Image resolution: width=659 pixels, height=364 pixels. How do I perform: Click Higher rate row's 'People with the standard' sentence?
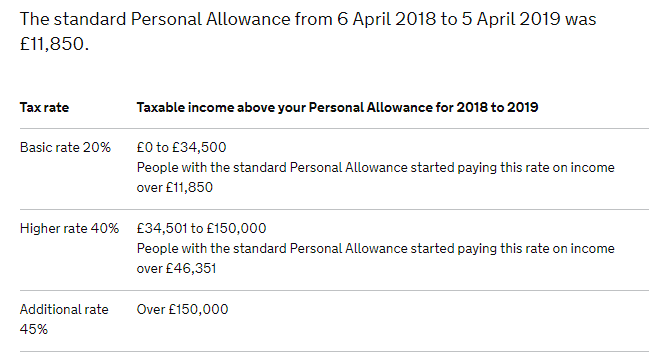click(375, 258)
